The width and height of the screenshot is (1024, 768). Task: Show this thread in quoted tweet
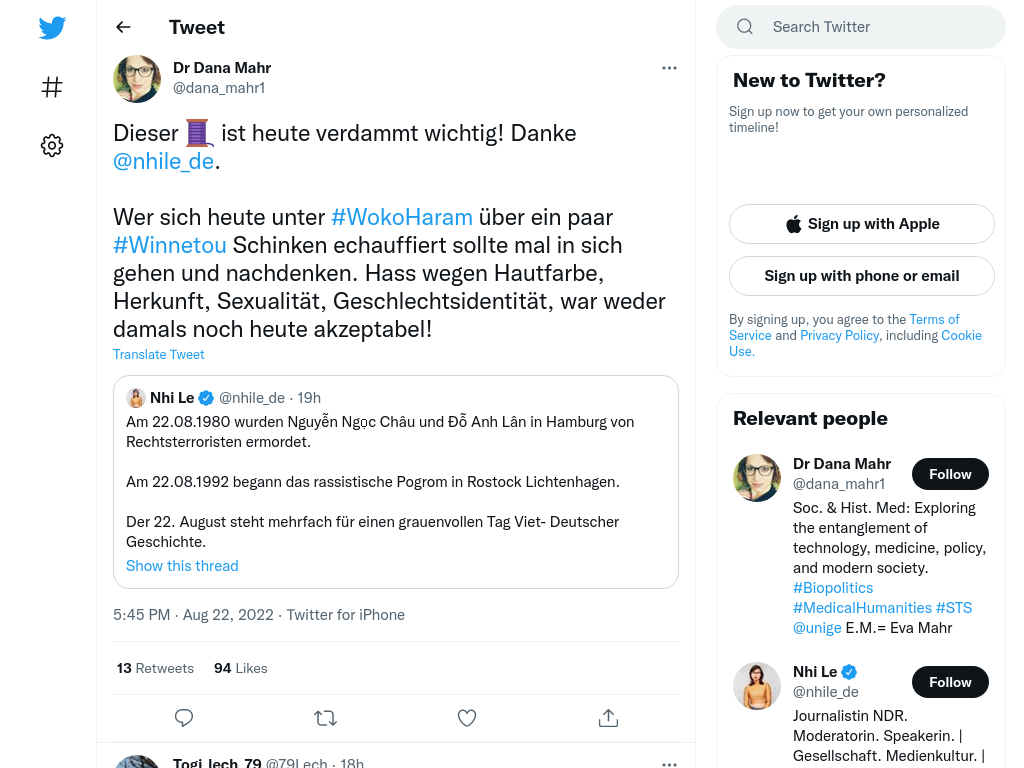click(x=182, y=566)
